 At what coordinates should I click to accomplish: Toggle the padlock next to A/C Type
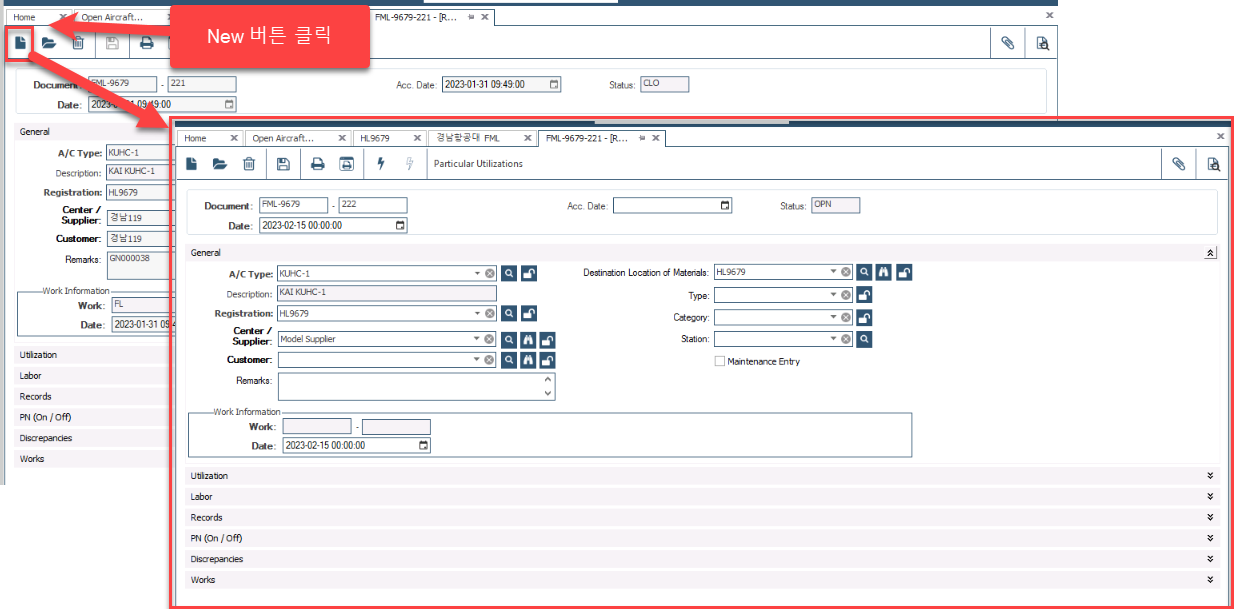(529, 273)
